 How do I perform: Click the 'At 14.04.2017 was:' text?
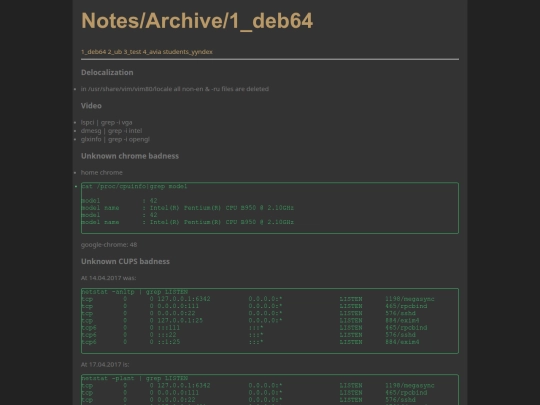click(108, 278)
